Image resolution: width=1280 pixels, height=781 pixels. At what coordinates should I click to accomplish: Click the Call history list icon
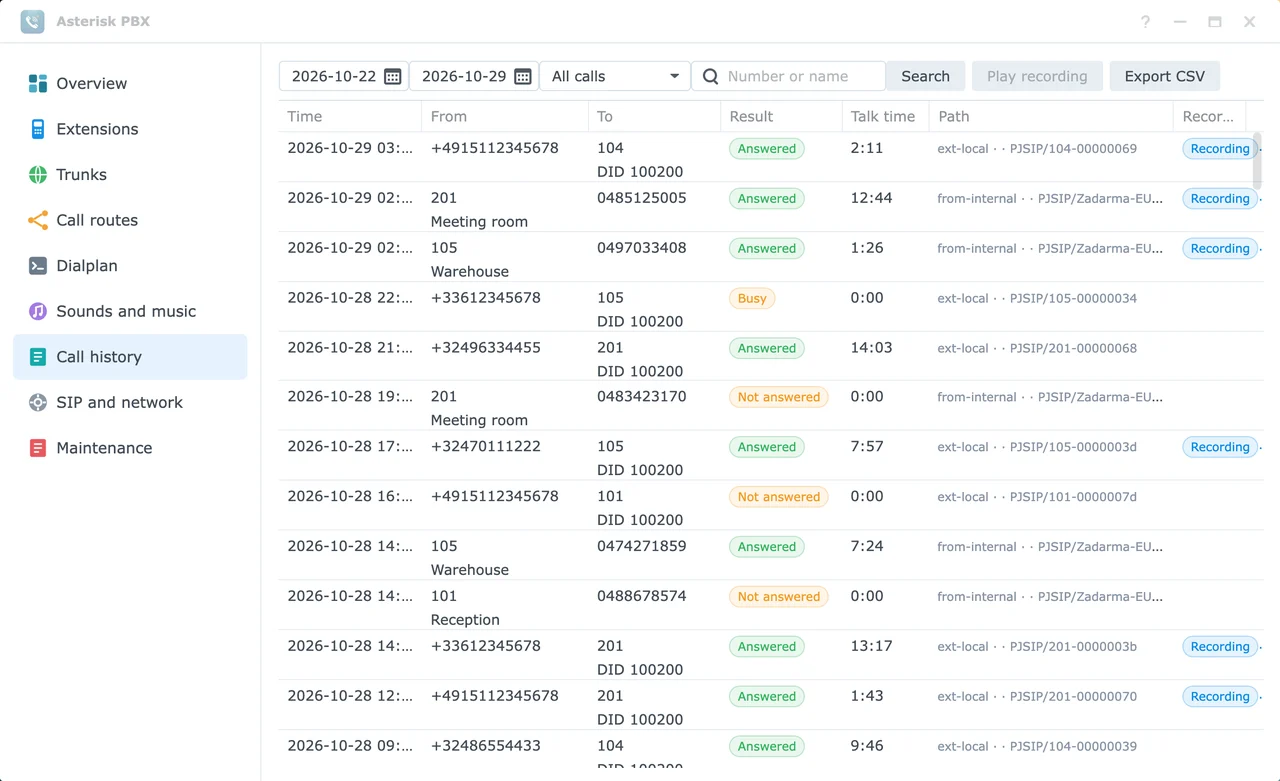tap(38, 357)
